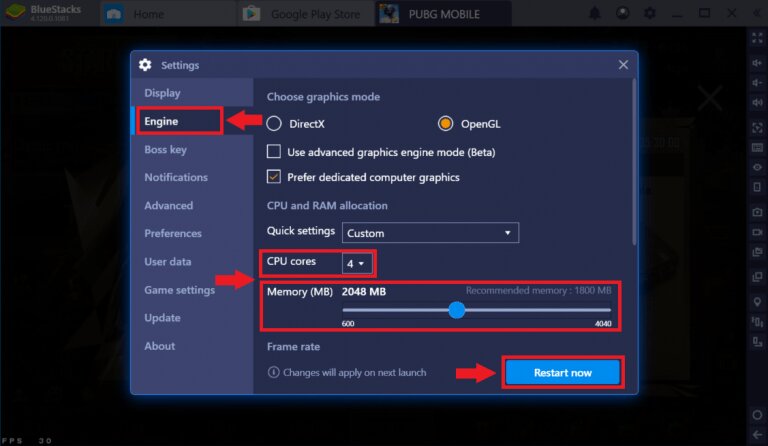Image resolution: width=768 pixels, height=446 pixels.
Task: Open the BlueStacks settings gear icon
Action: 650,14
